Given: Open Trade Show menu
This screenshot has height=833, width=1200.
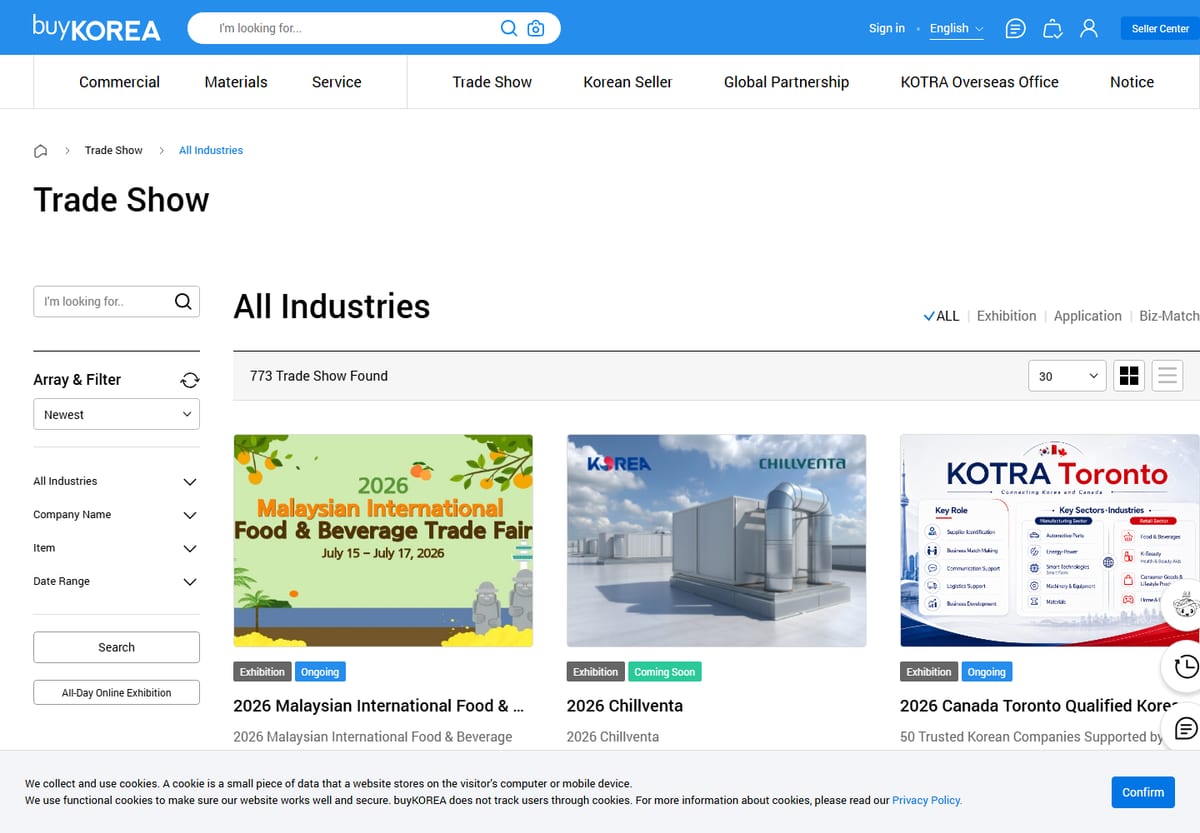Looking at the screenshot, I should point(492,82).
